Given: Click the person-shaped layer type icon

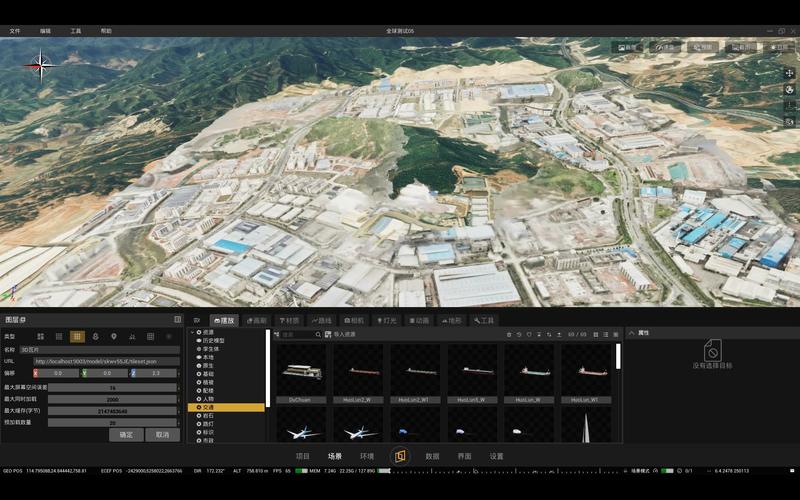Looking at the screenshot, I should (95, 336).
